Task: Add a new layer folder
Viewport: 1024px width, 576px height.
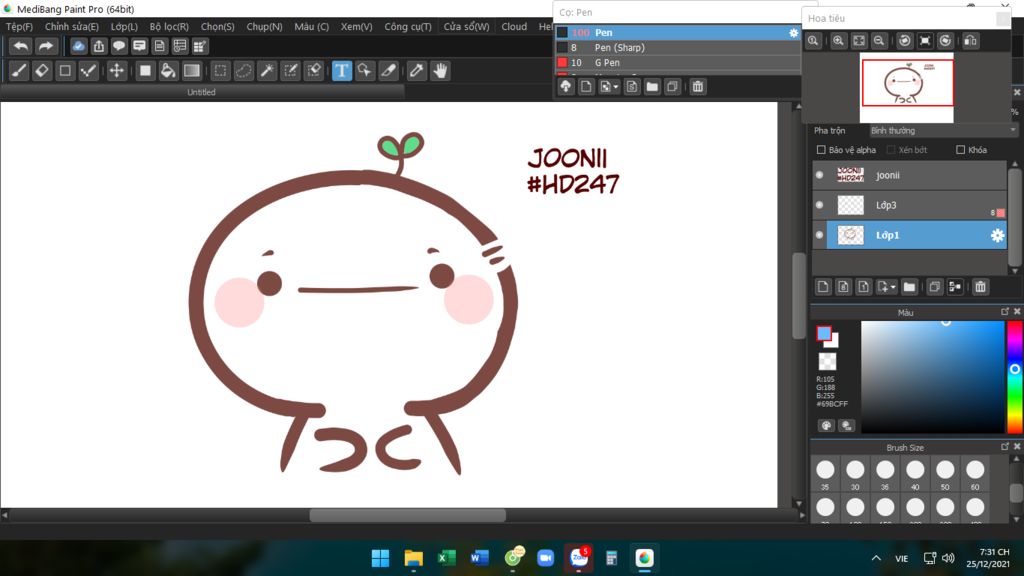Action: pos(909,287)
